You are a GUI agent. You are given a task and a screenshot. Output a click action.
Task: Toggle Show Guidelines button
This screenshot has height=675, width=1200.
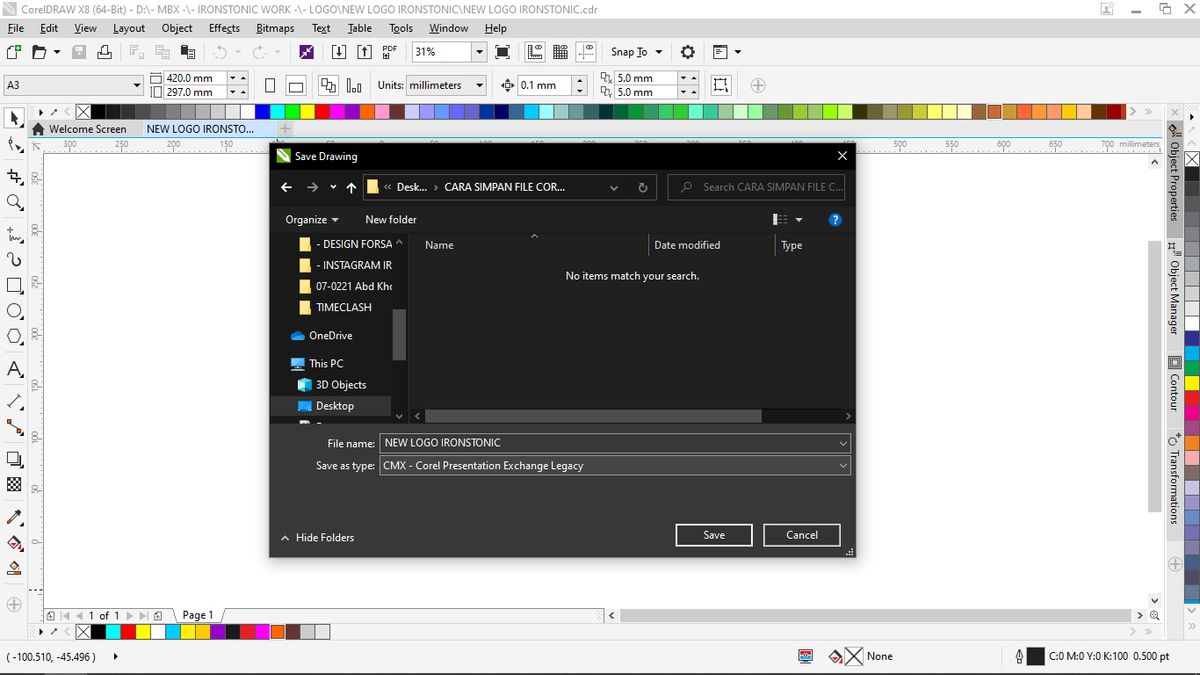click(587, 52)
